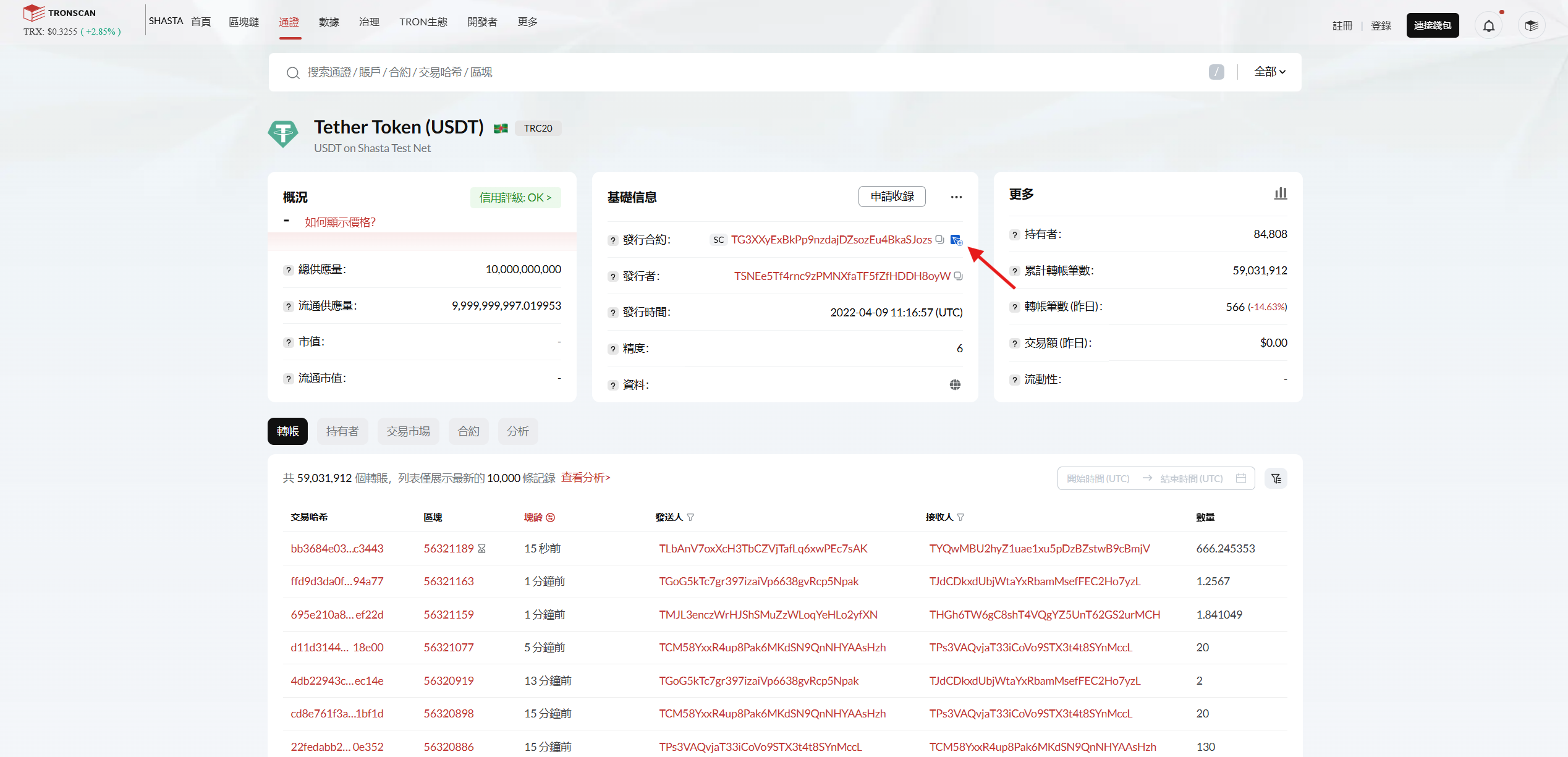Open transaction hash bb3684e03...c3443
Image resolution: width=1568 pixels, height=757 pixels.
tap(337, 549)
